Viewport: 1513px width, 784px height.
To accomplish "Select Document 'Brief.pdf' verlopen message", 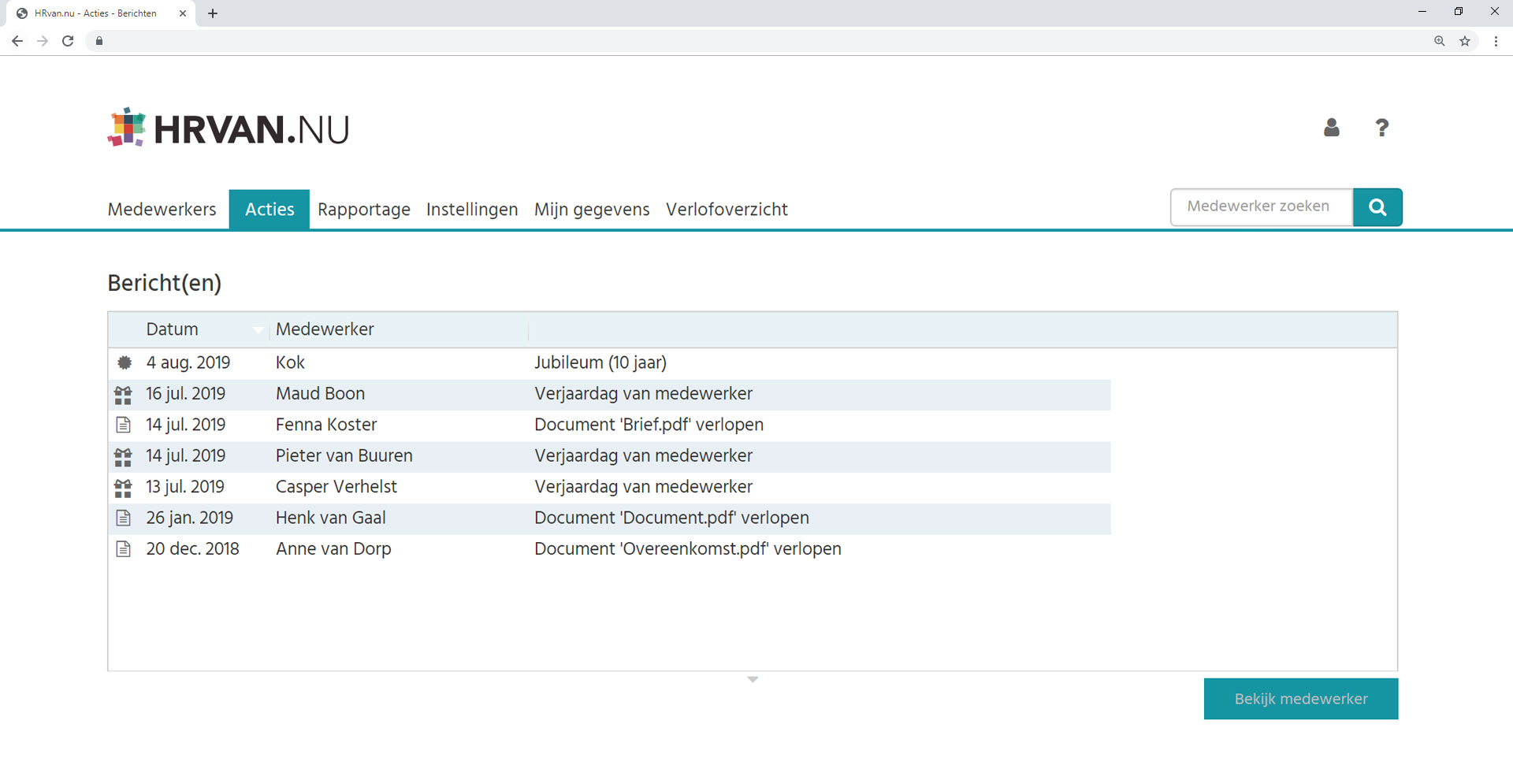I will pos(649,425).
